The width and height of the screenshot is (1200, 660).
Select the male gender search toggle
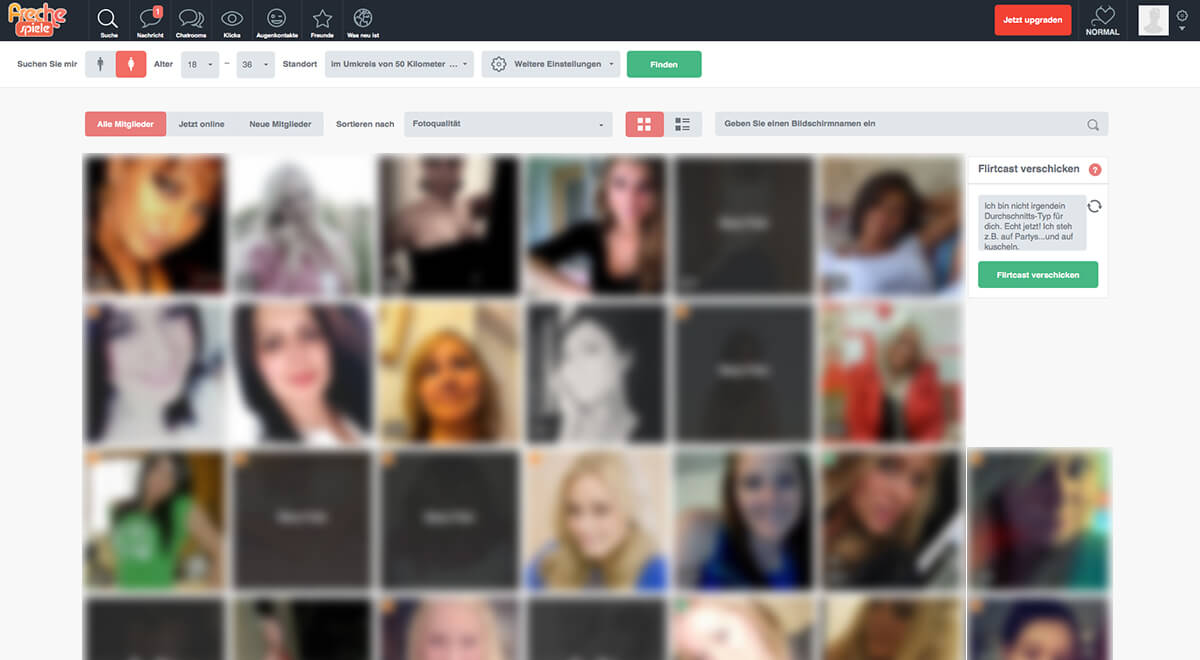click(100, 64)
